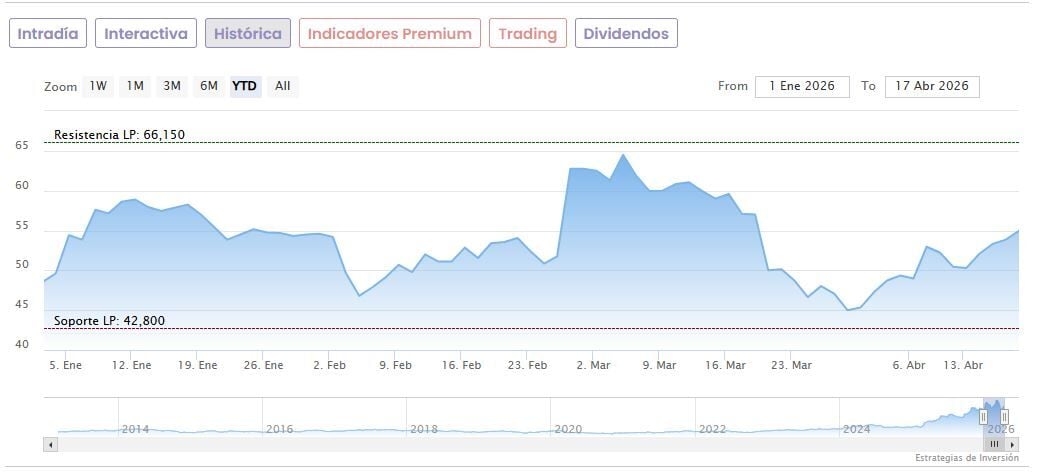Viewport: 1038px width, 475px height.
Task: Click the navigator scrollbar left arrow
Action: [x=50, y=444]
